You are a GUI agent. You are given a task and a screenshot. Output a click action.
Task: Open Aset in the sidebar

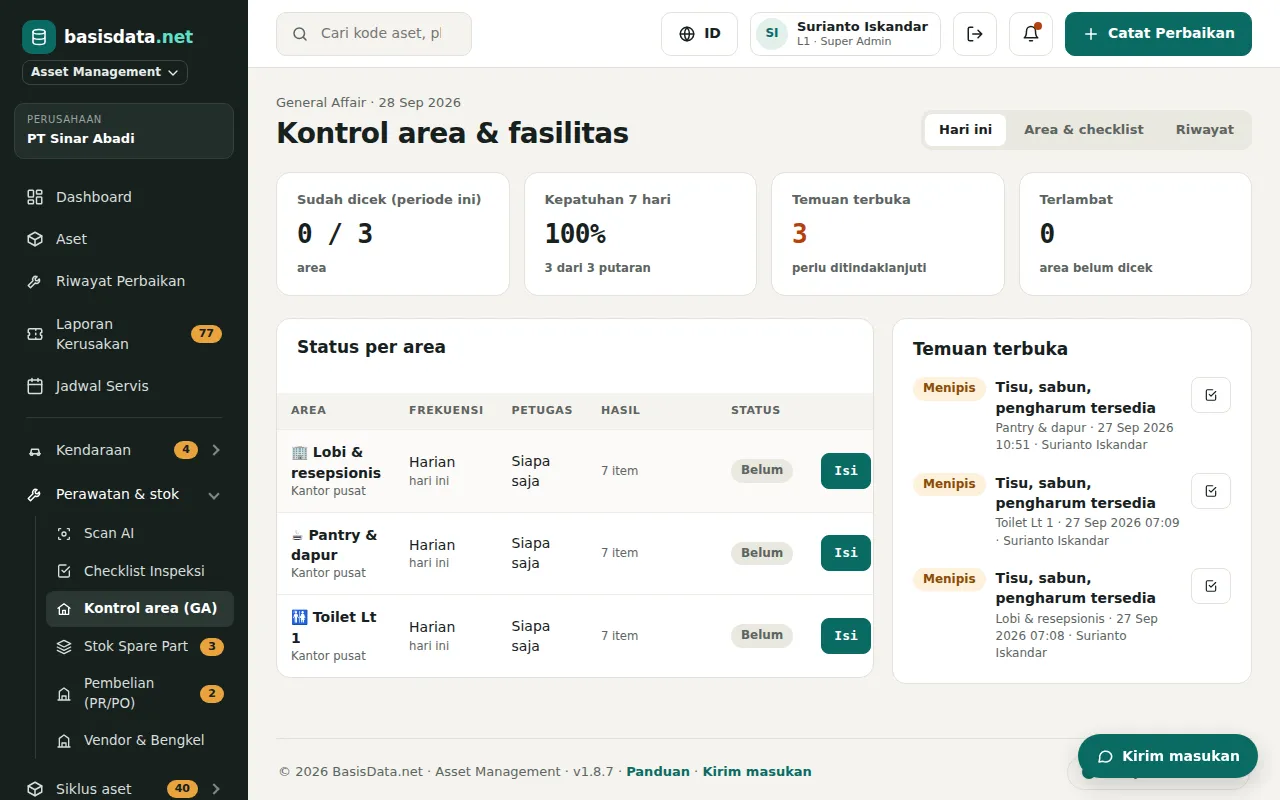pyautogui.click(x=124, y=239)
